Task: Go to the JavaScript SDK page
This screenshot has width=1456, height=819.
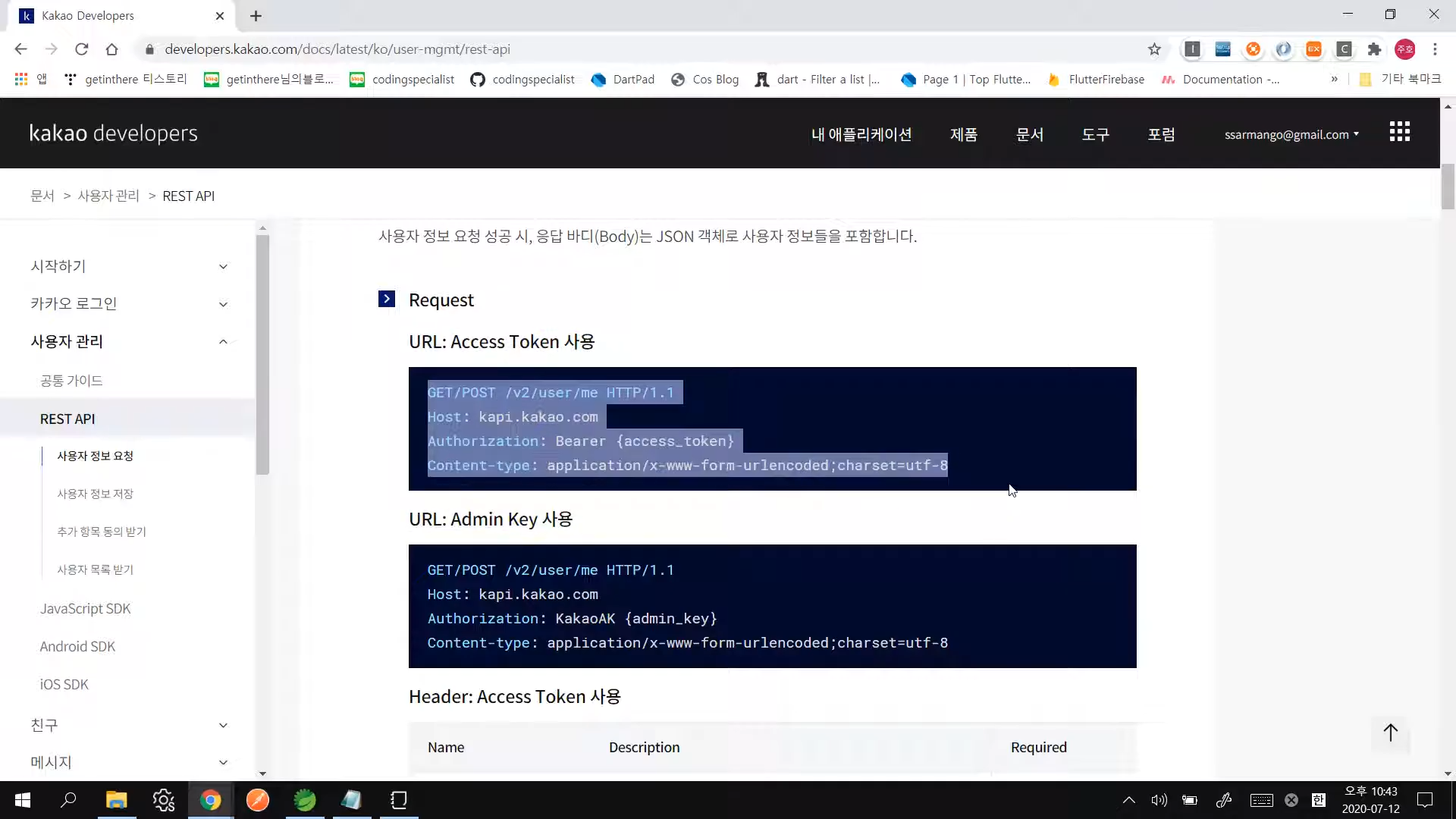Action: (x=85, y=609)
